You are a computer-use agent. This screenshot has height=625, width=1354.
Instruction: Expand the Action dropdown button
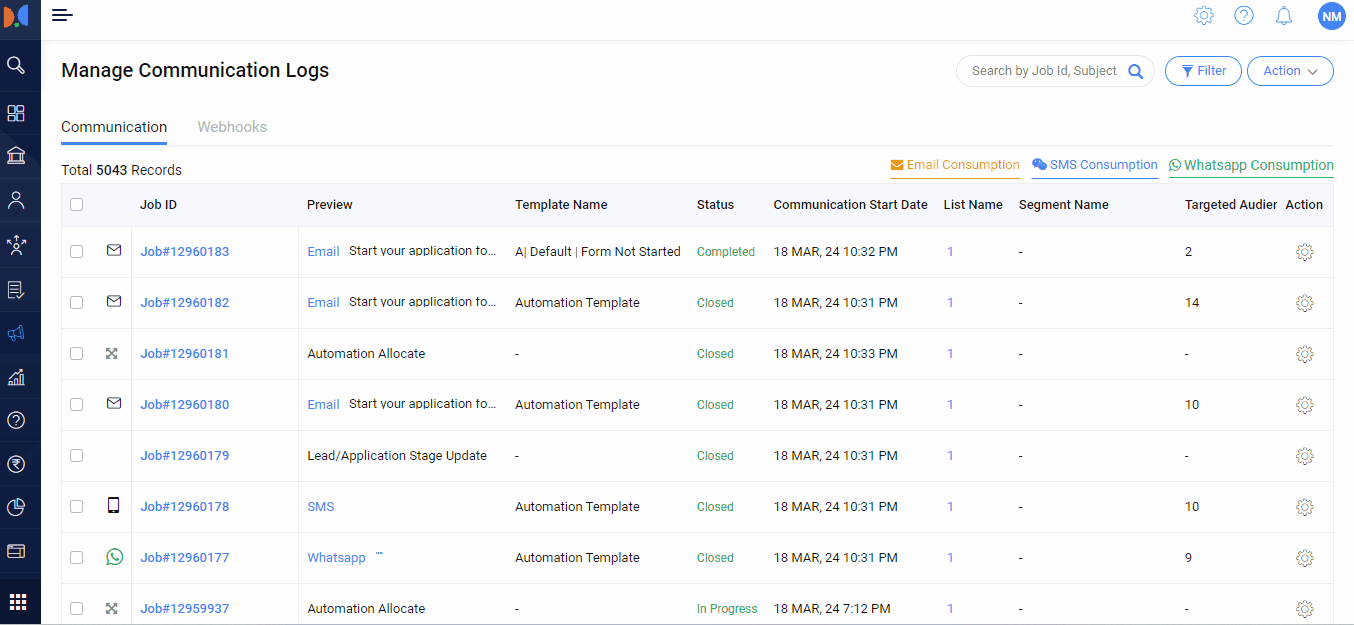coord(1290,71)
